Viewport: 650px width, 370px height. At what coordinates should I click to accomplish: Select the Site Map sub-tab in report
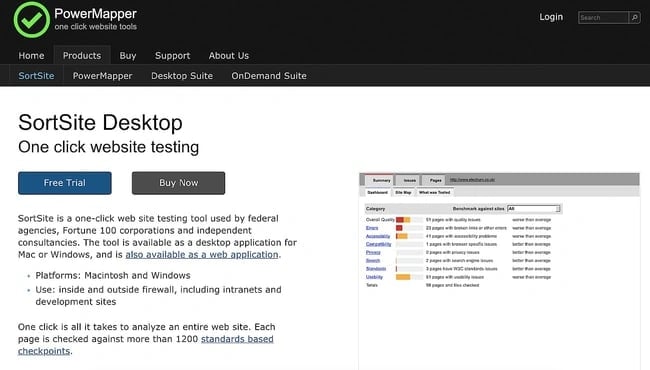click(x=403, y=192)
